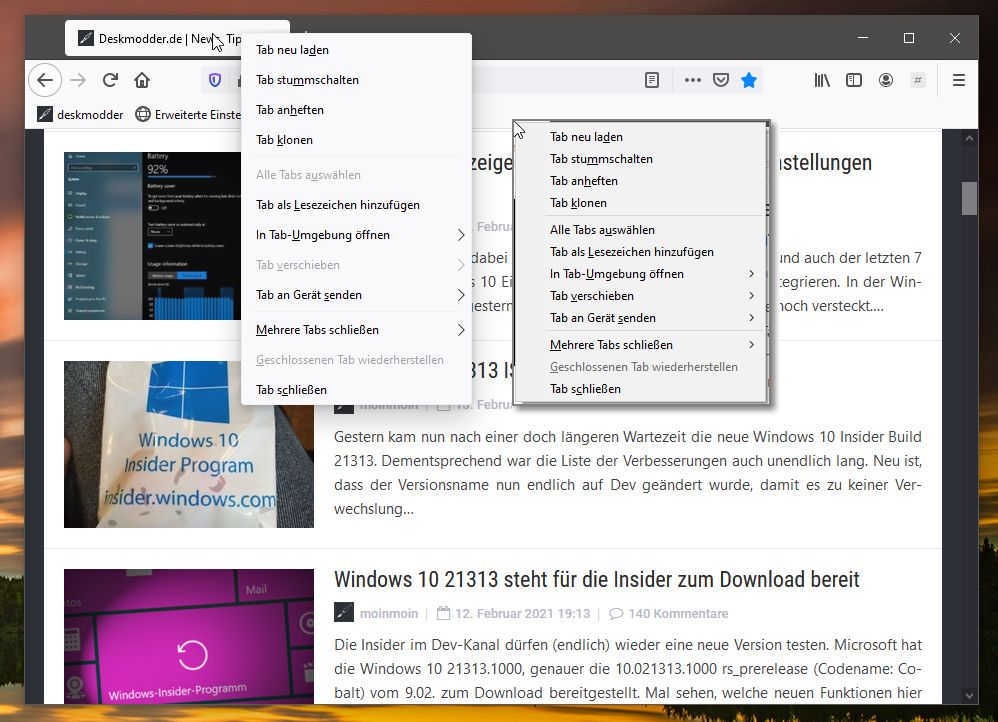Pick Tab als Lesezeichen hinzufügen in right menu
The image size is (998, 722).
[x=641, y=251]
